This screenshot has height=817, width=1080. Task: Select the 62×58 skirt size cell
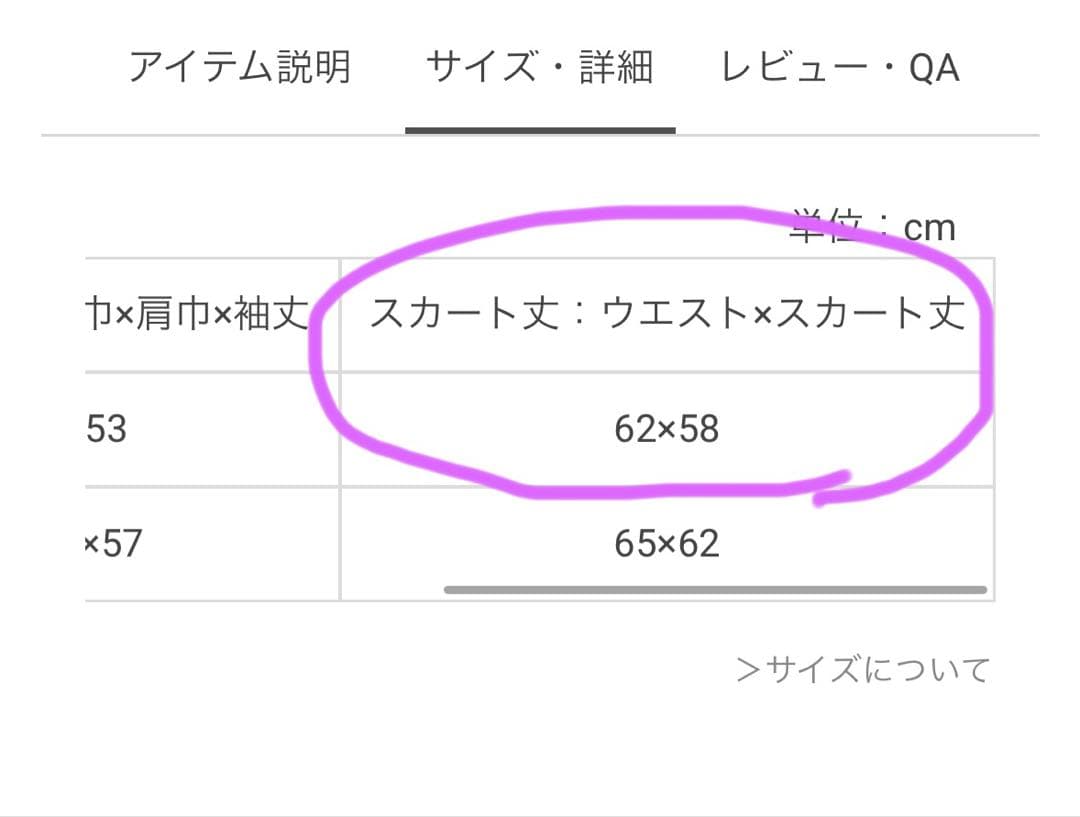coord(667,430)
